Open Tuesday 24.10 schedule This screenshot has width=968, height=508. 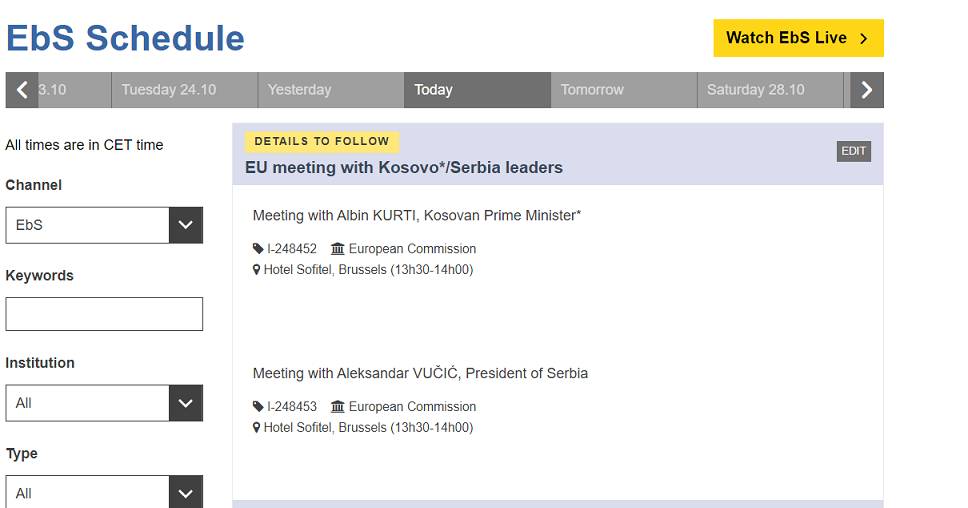184,90
